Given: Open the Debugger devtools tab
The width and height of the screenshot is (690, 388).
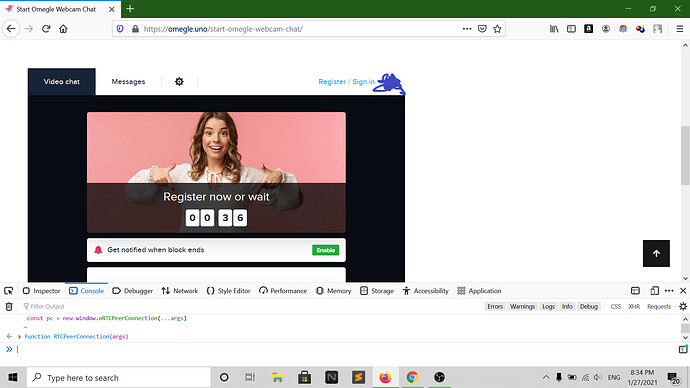Looking at the screenshot, I should 132,291.
